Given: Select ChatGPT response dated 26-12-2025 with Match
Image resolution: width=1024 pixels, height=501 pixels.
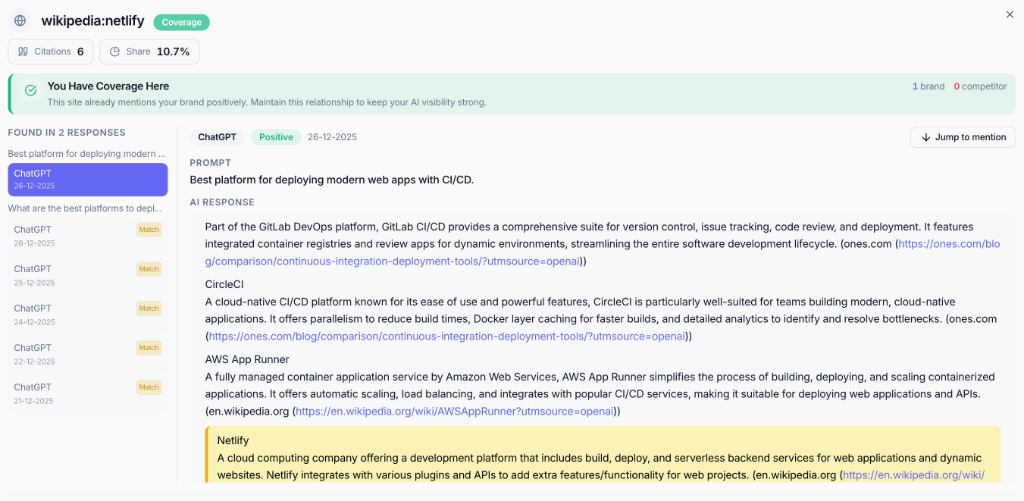Looking at the screenshot, I should [x=88, y=236].
